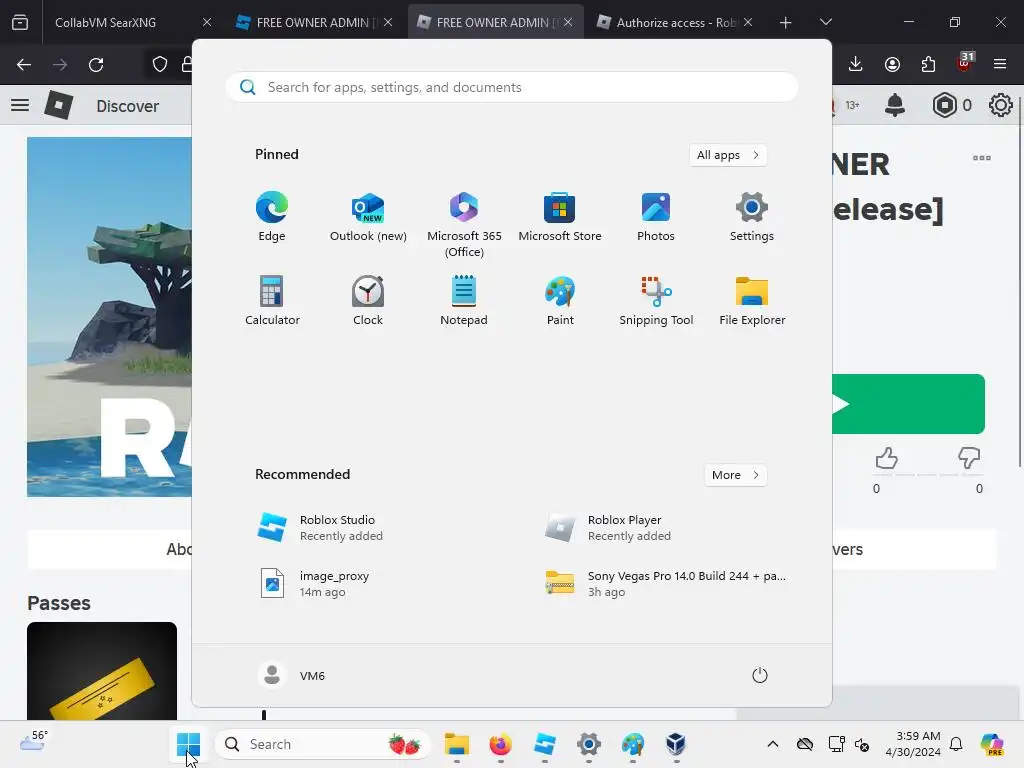The image size is (1024, 768).
Task: Open Firefox View icon in tab bar
Action: pos(20,22)
